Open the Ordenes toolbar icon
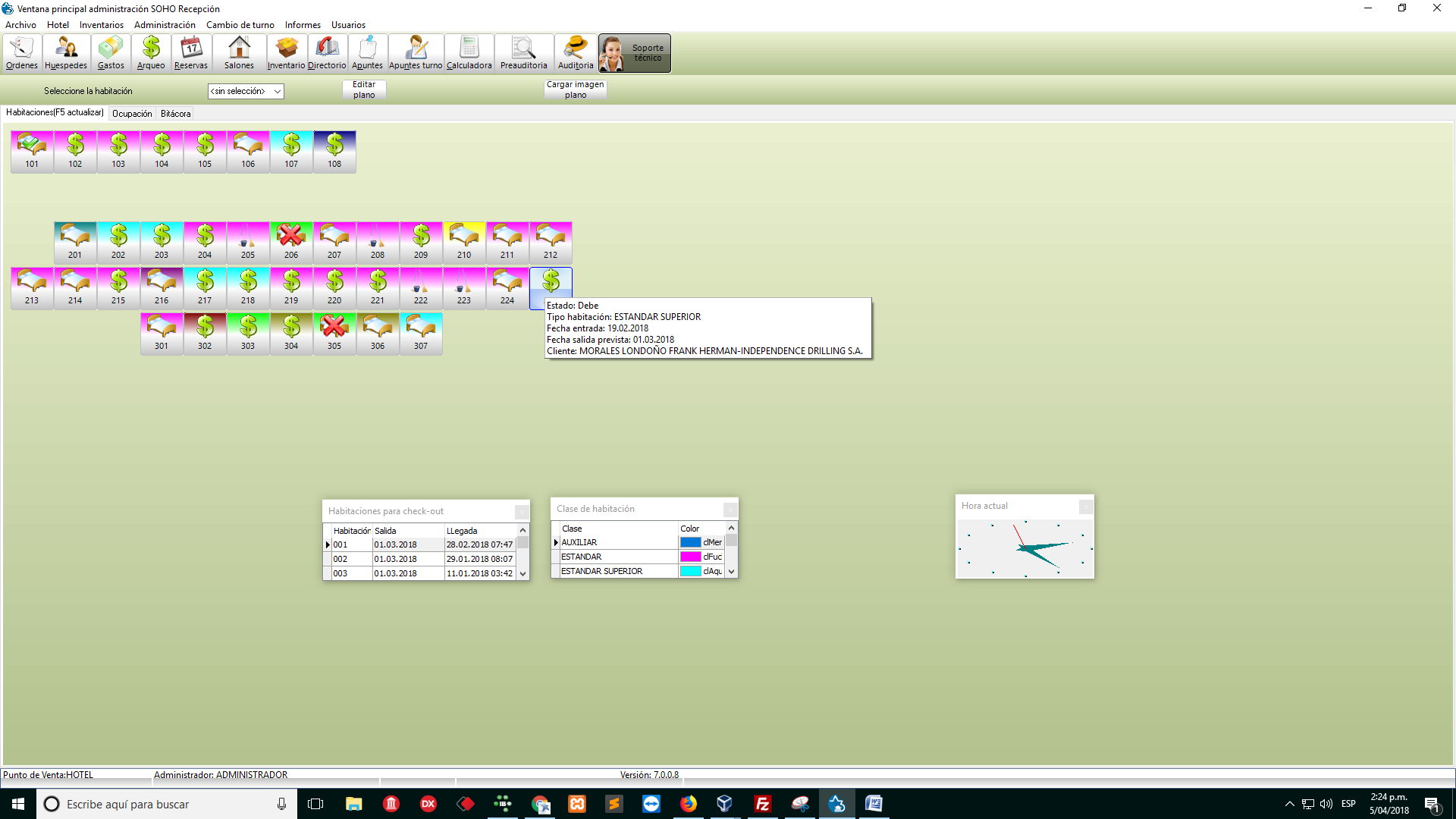The width and height of the screenshot is (1456, 819). (x=22, y=53)
